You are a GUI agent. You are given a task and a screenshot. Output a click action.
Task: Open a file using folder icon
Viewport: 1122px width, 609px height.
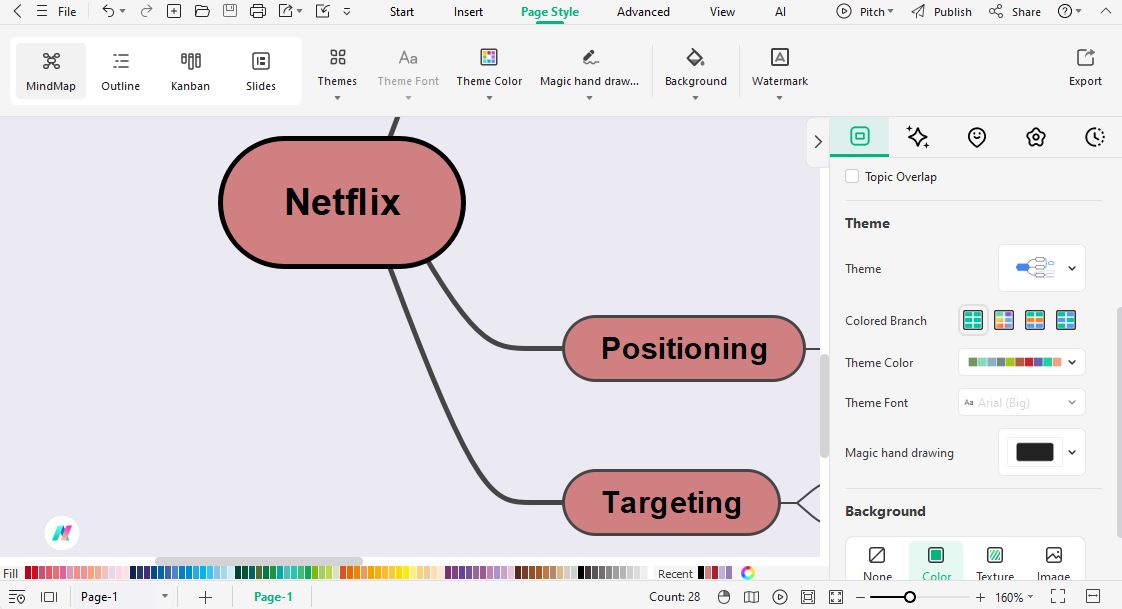pyautogui.click(x=202, y=11)
